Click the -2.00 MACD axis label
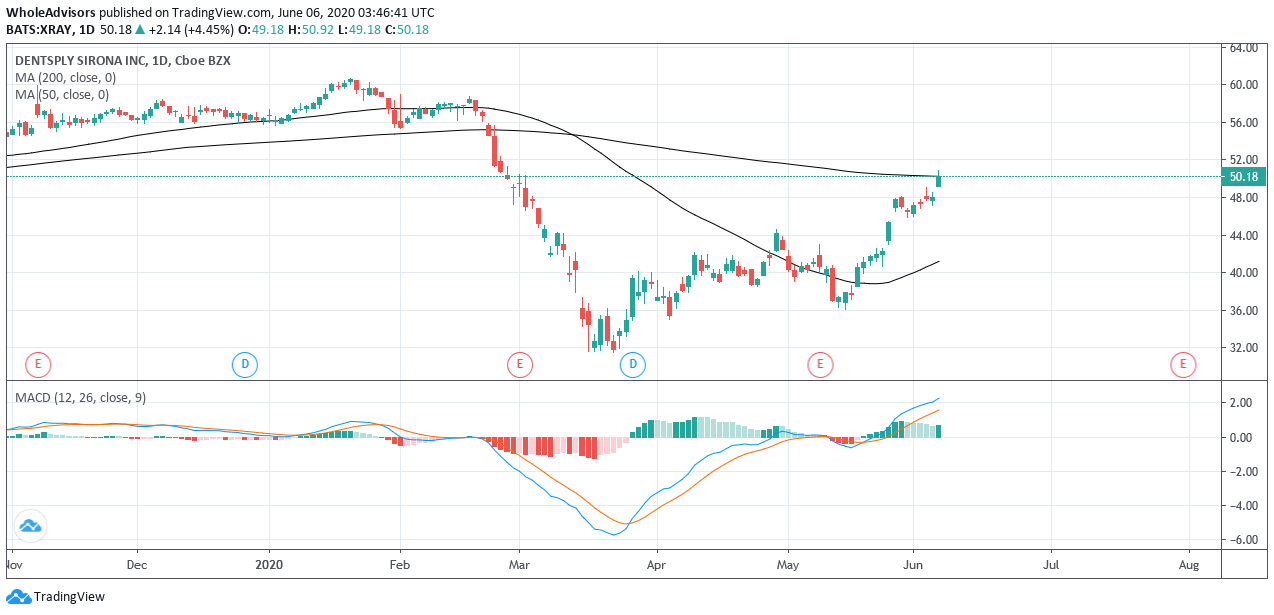 (x=1242, y=472)
